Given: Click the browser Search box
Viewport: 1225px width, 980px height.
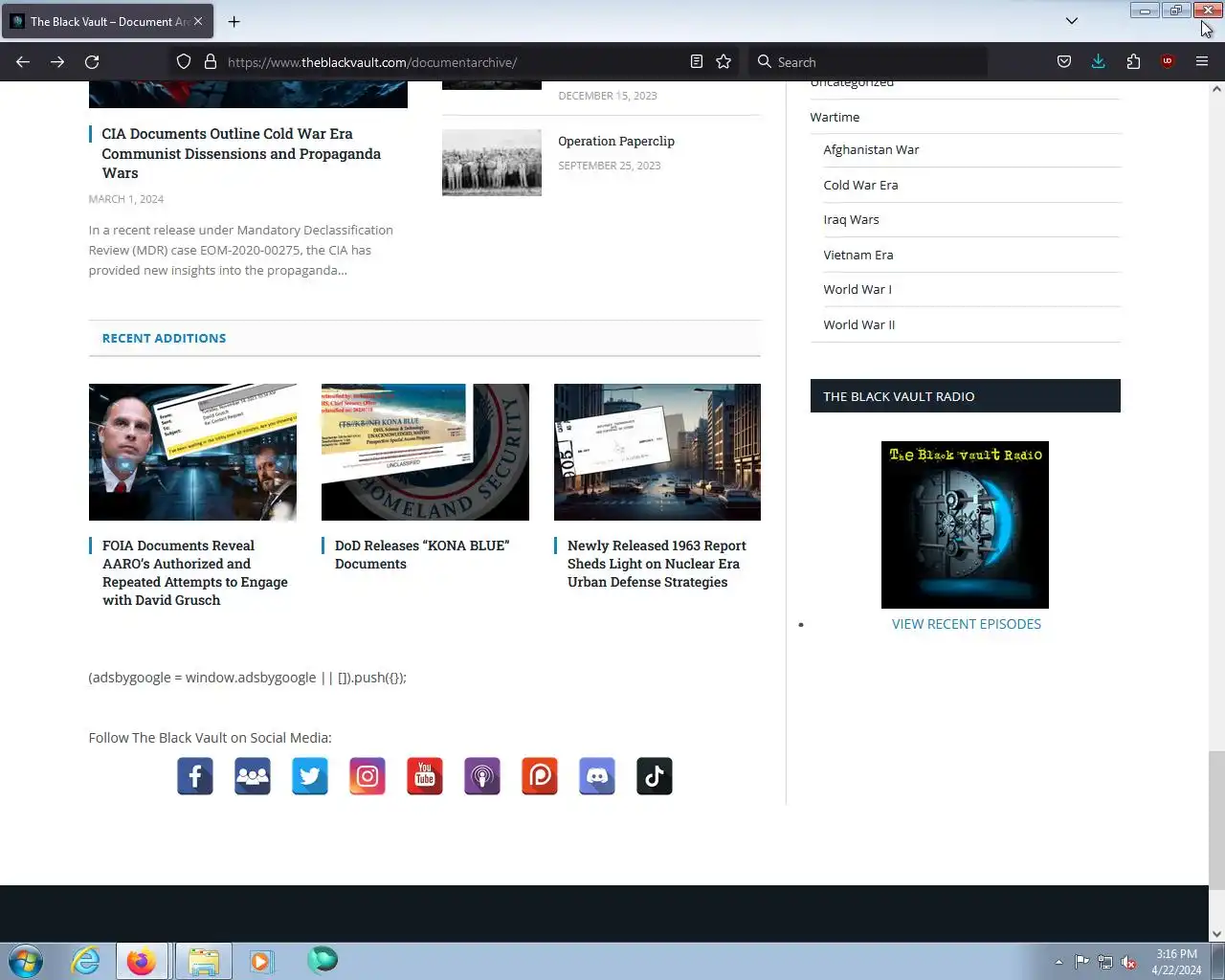Looking at the screenshot, I should 869,62.
